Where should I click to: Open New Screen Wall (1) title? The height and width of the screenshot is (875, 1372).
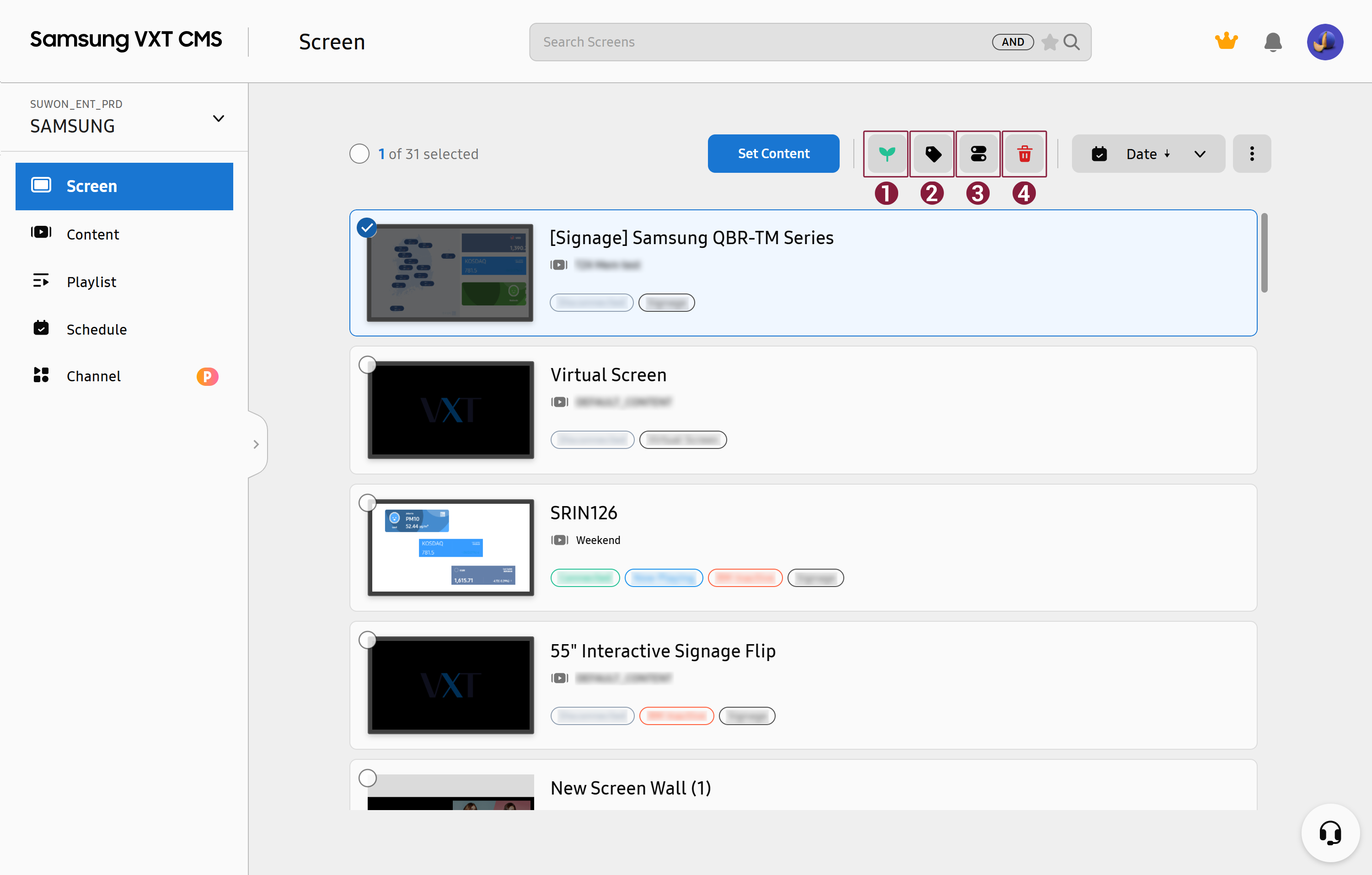click(631, 789)
